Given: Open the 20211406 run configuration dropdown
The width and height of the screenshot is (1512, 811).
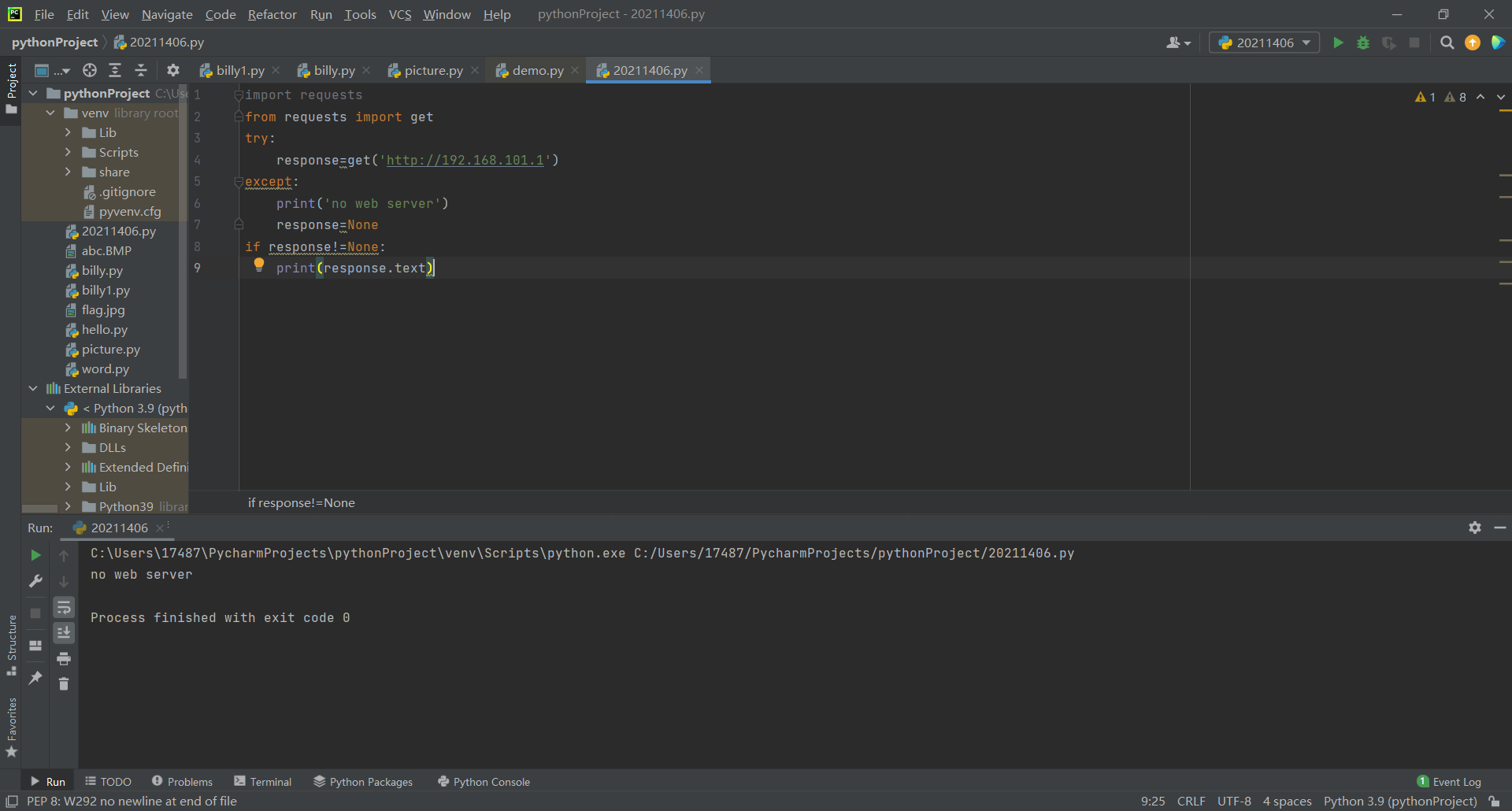Looking at the screenshot, I should coord(1265,43).
